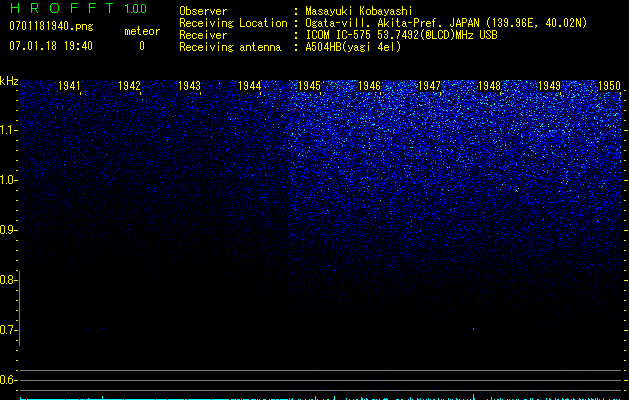
Task: Click the 1943 time marker
Action: click(189, 86)
